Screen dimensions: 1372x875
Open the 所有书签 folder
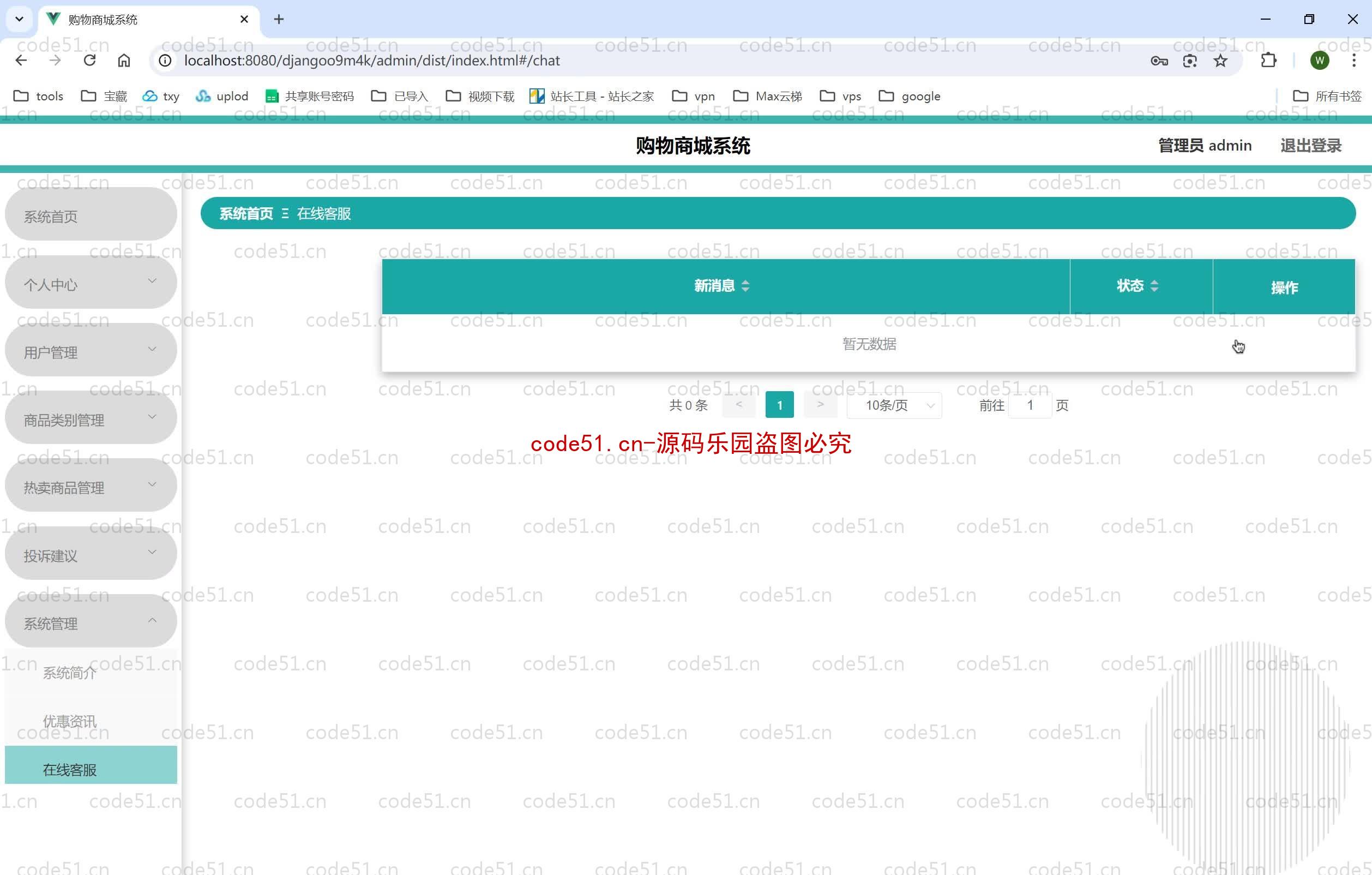click(x=1328, y=96)
